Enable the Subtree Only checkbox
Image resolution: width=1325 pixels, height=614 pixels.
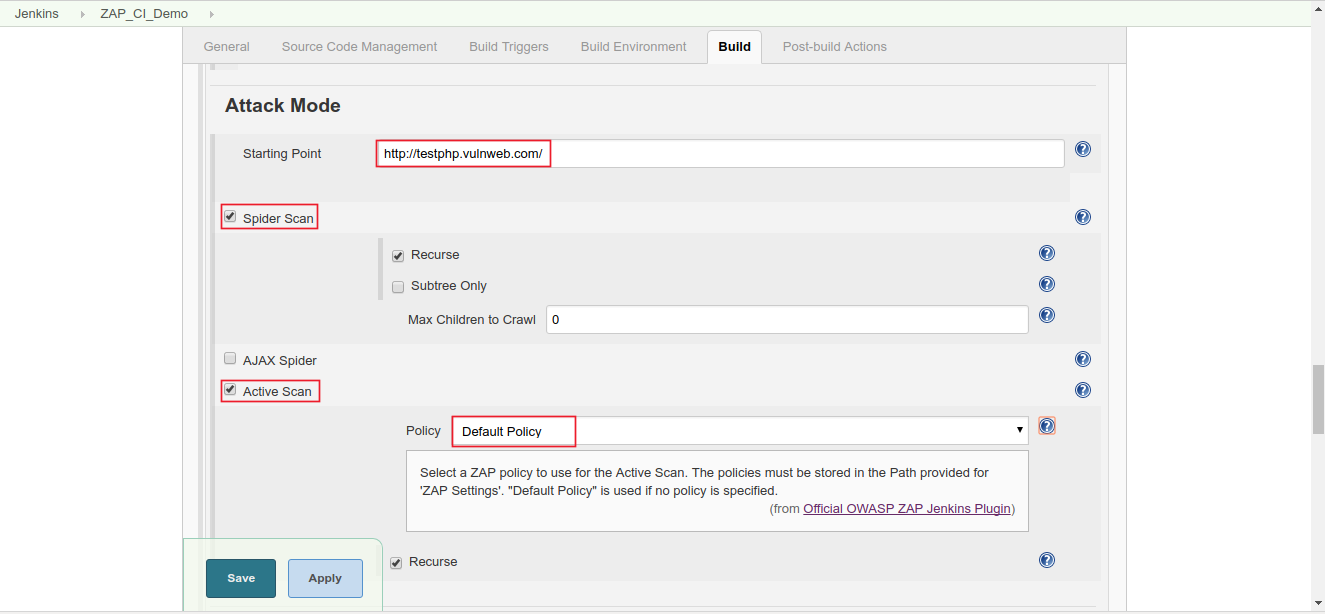(x=398, y=287)
